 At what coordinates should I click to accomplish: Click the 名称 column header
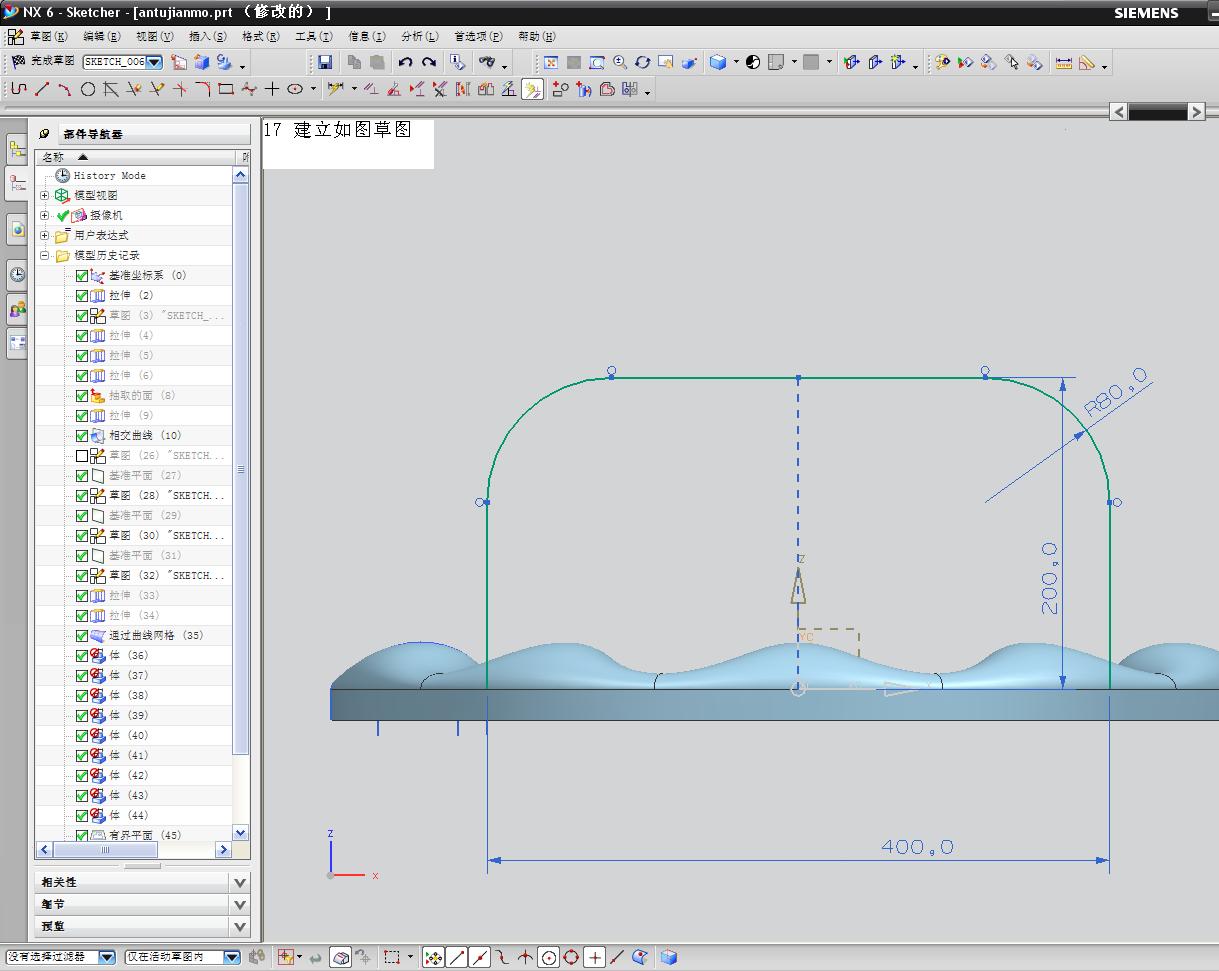[x=135, y=157]
